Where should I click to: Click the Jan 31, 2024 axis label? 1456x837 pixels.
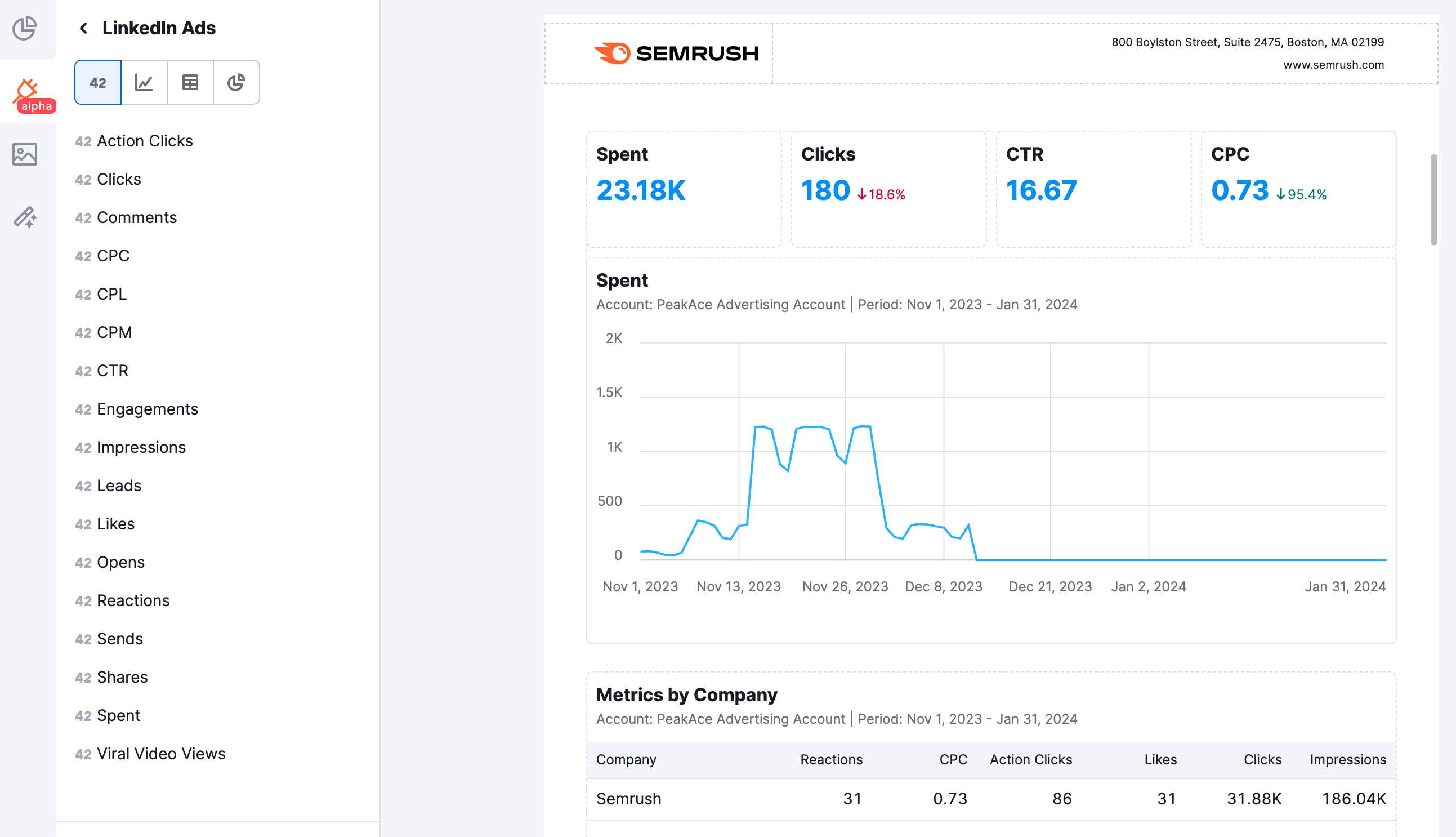(1345, 586)
